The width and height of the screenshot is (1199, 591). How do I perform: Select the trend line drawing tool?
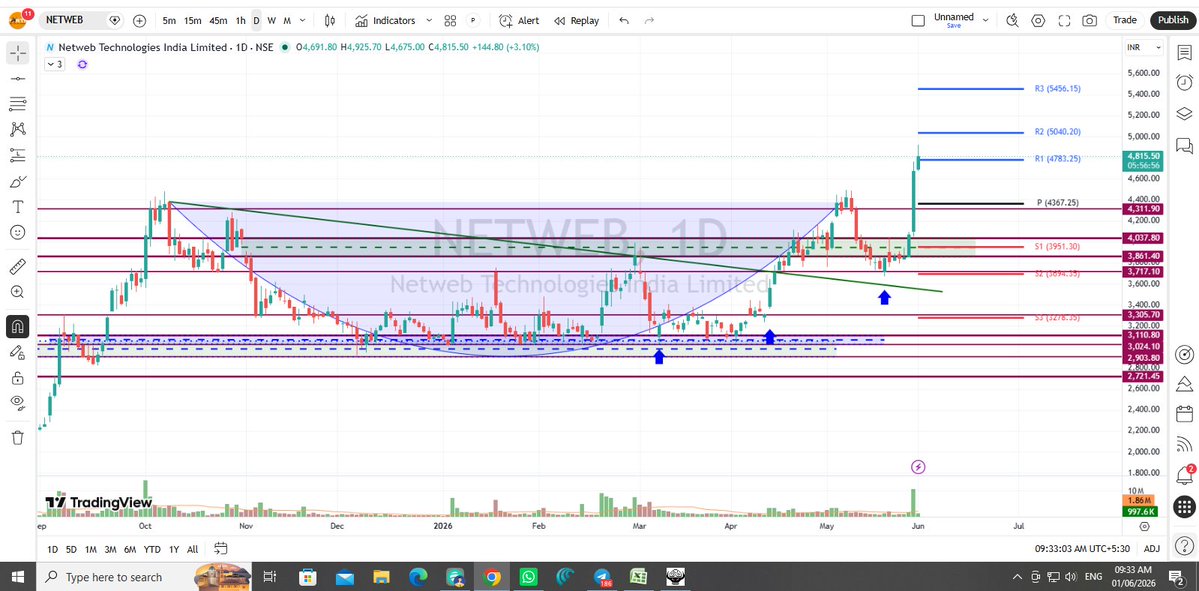click(18, 78)
